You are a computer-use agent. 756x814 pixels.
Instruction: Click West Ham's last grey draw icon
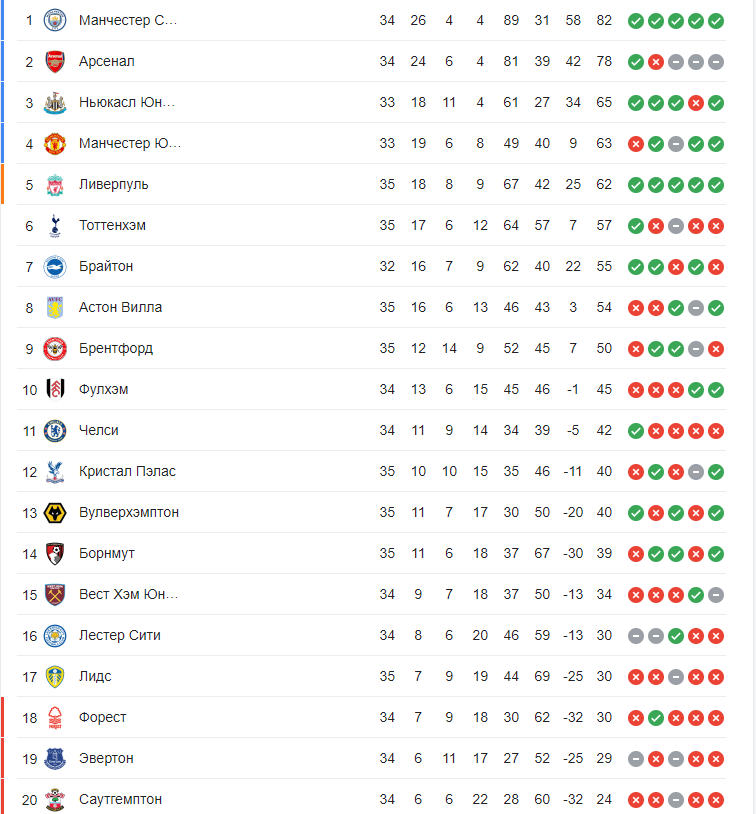coord(716,595)
